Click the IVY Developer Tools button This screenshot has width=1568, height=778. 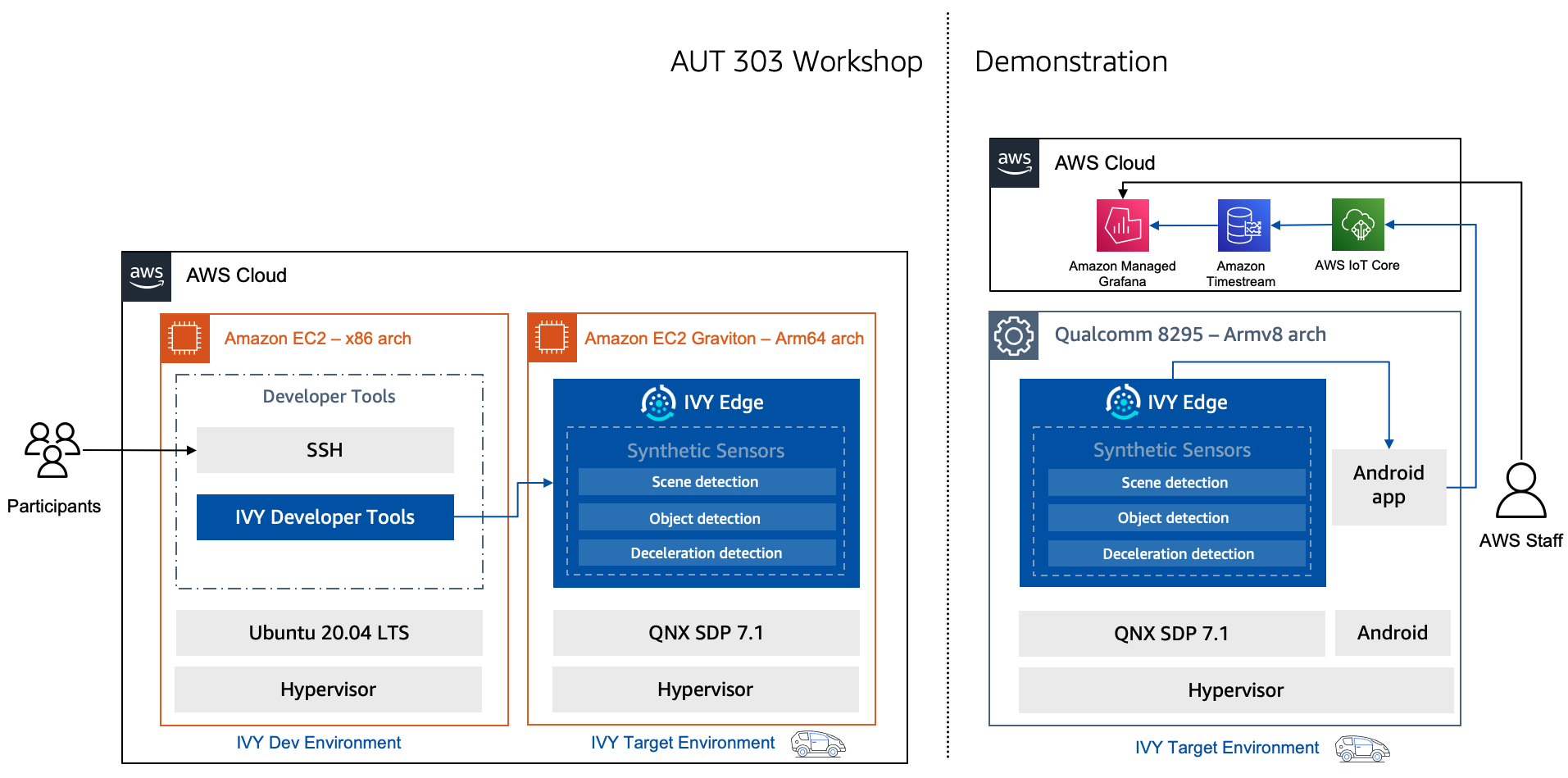coord(325,516)
